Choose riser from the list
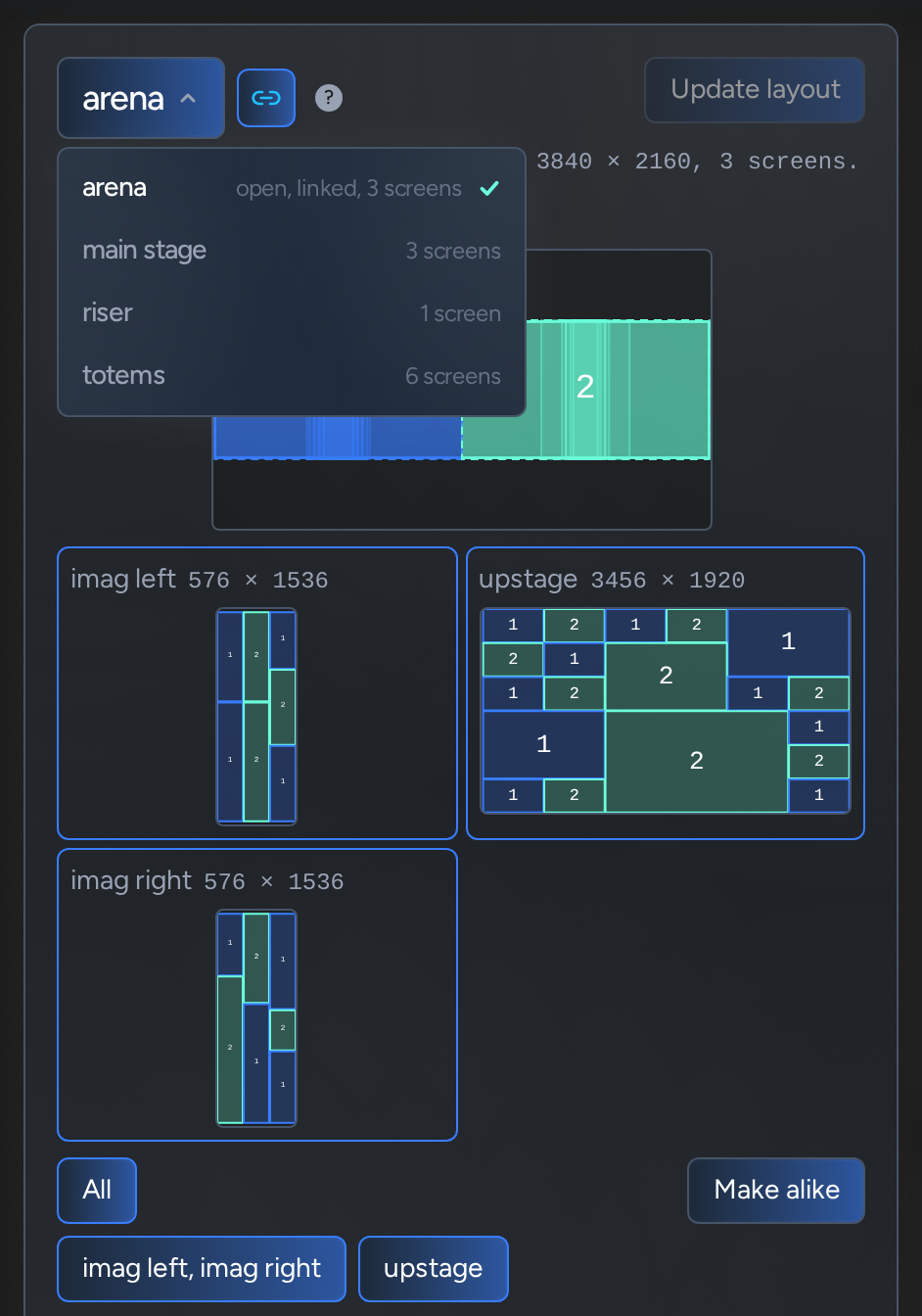This screenshot has width=922, height=1316. point(292,313)
